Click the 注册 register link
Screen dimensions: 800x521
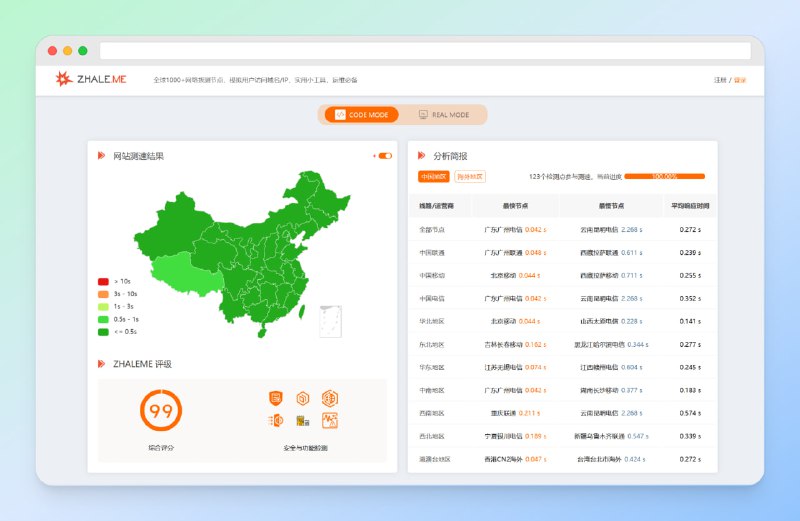click(720, 80)
